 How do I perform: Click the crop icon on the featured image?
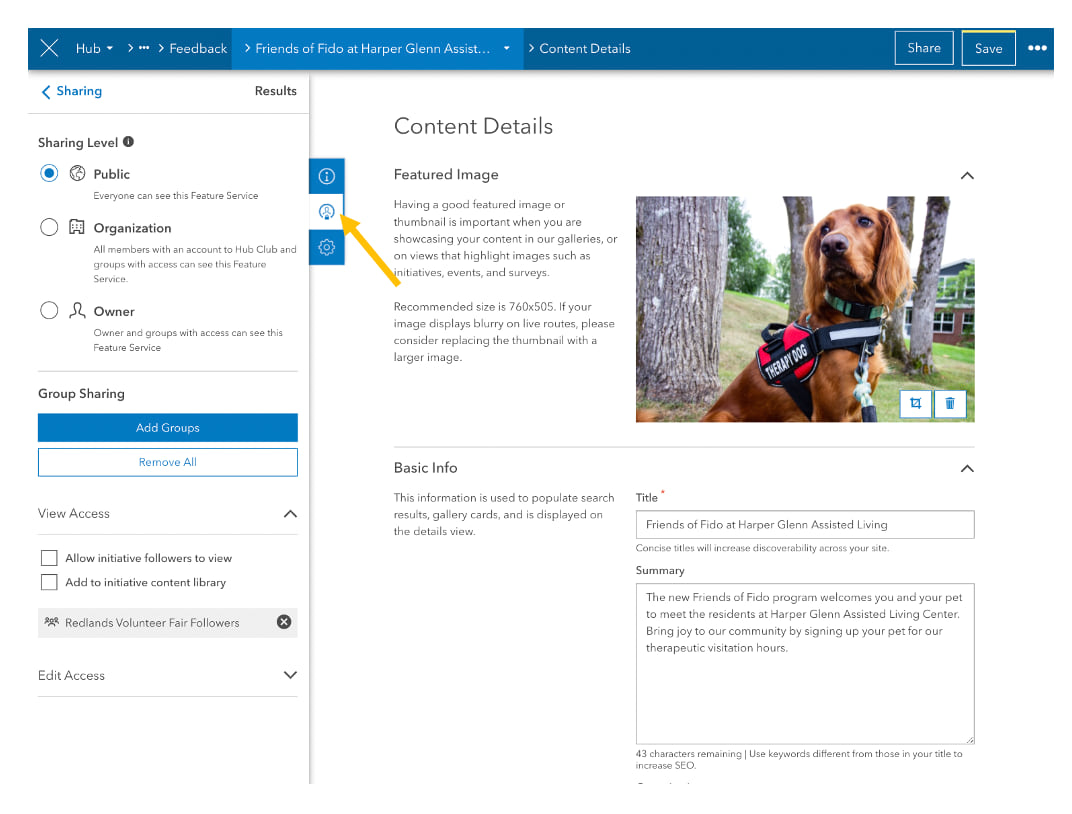[915, 403]
